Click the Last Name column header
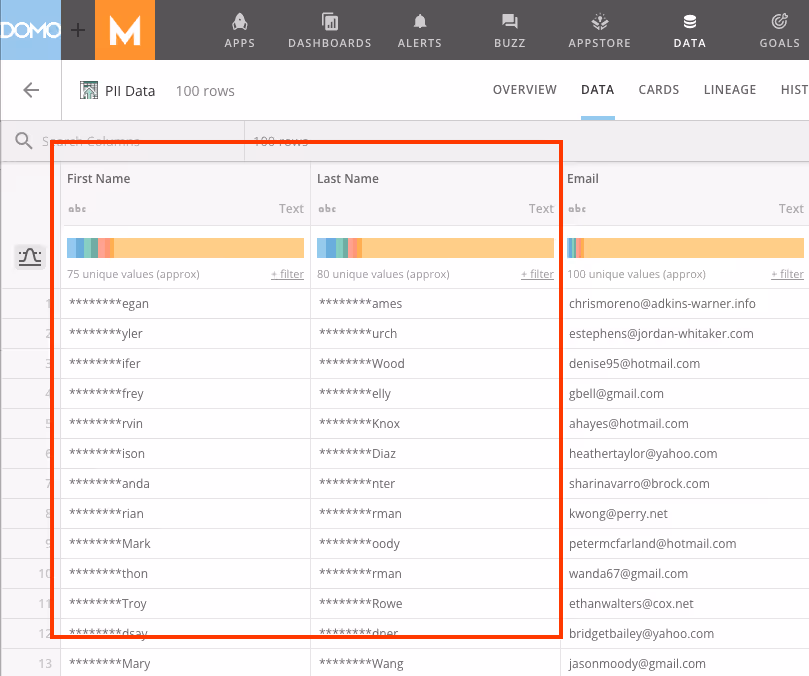The height and width of the screenshot is (676, 809). click(x=348, y=179)
